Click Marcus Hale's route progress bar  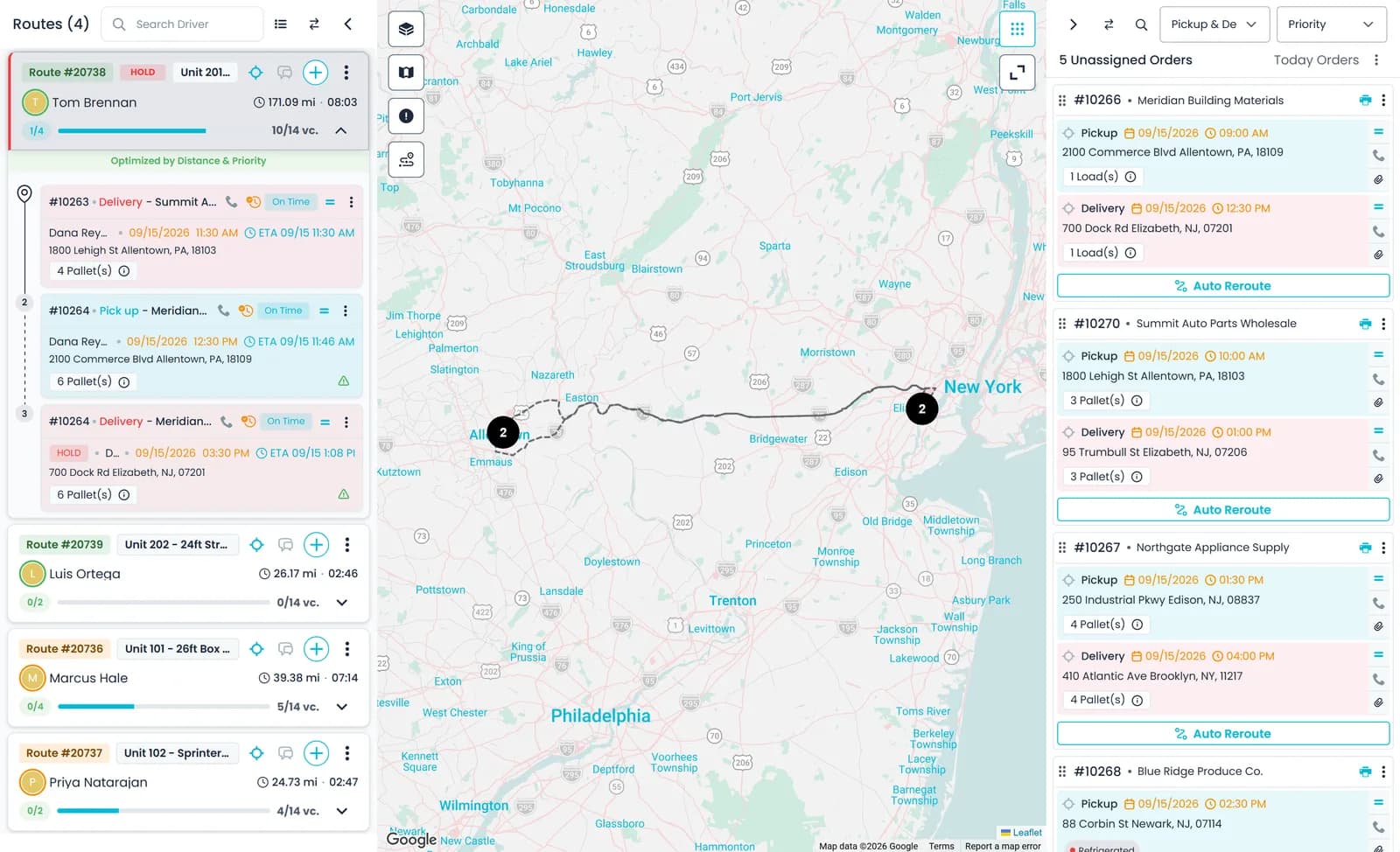pyautogui.click(x=164, y=707)
